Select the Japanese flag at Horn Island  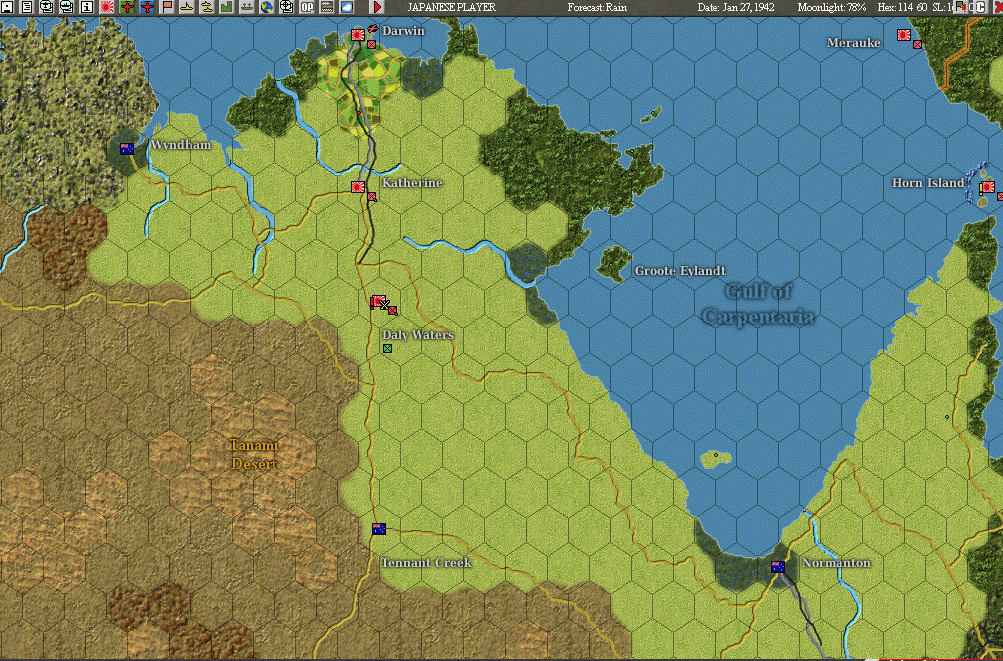[988, 187]
